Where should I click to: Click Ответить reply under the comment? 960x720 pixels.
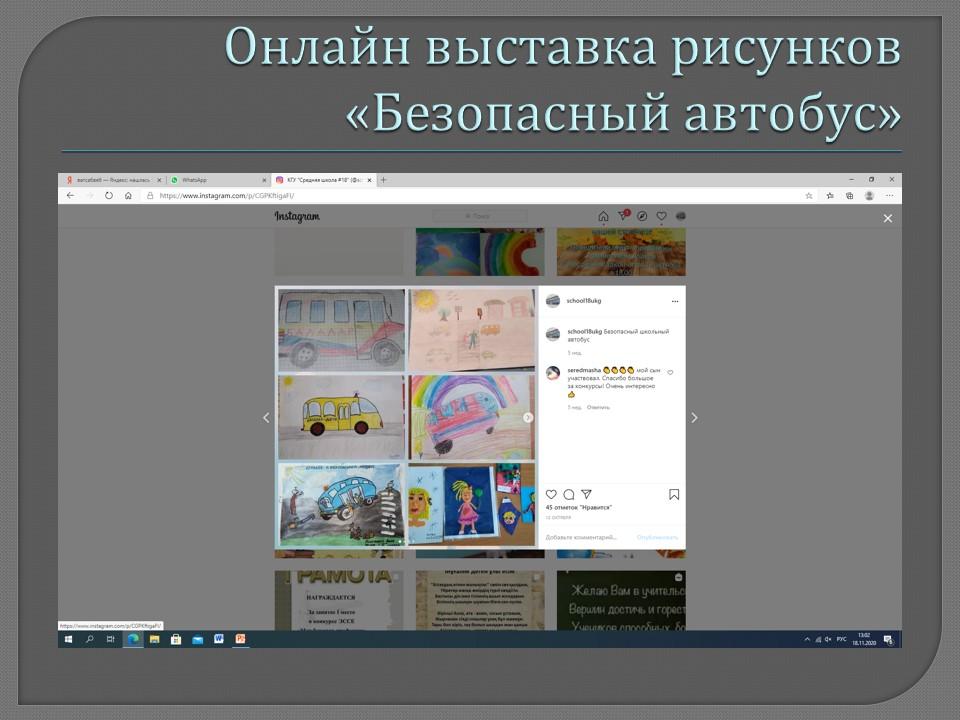coord(598,407)
